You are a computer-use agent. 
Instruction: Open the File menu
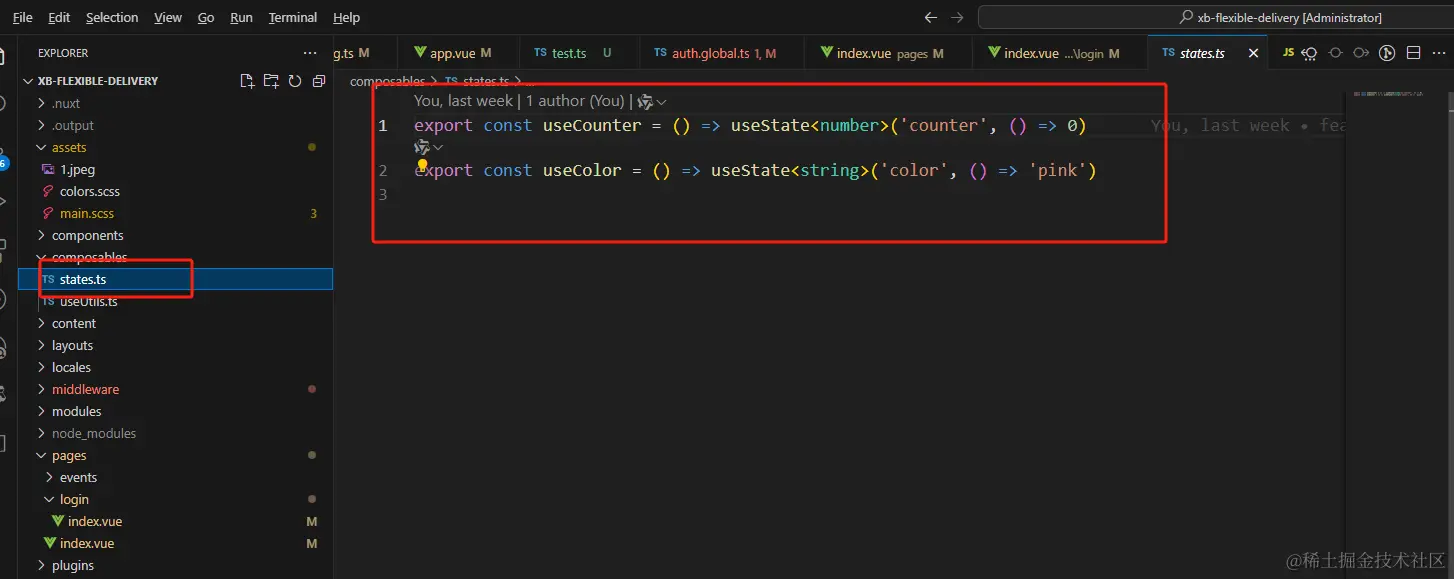pos(22,18)
